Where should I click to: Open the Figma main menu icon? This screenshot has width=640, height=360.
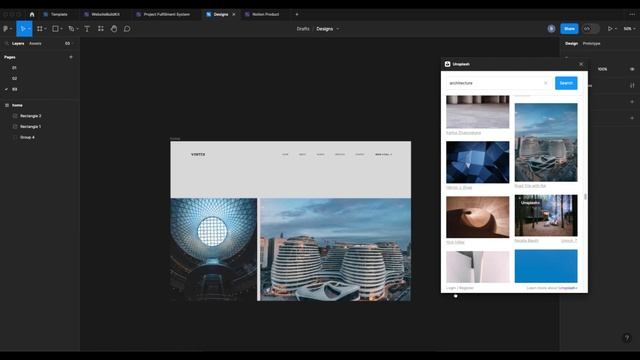coord(6,29)
